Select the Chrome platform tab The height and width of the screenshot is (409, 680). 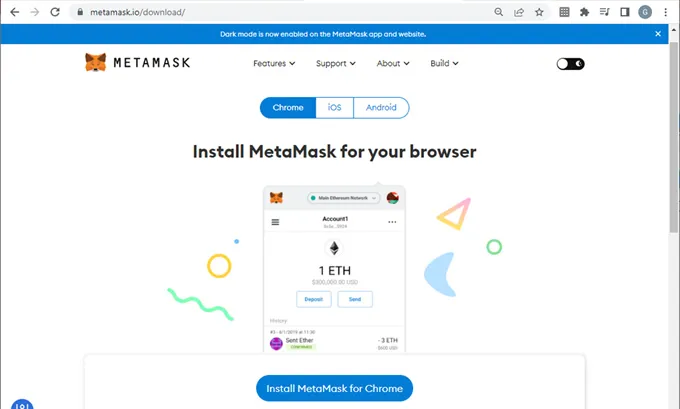[288, 108]
